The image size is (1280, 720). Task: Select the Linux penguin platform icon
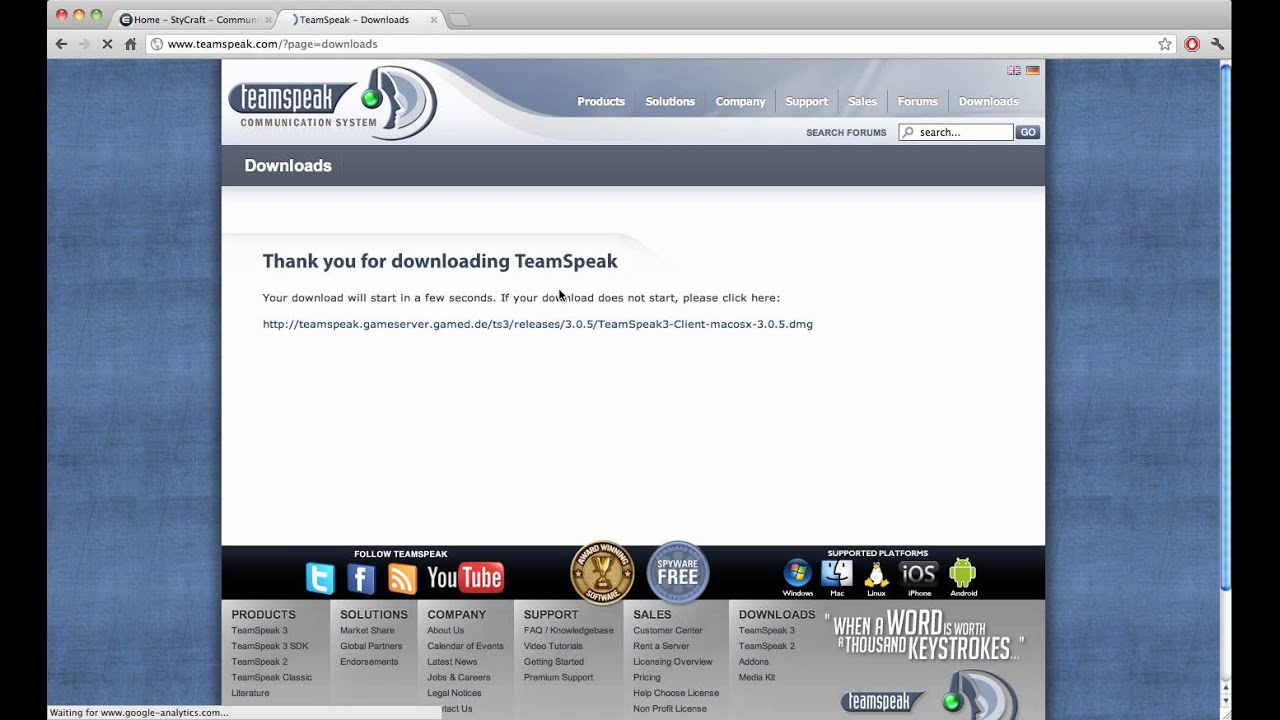876,577
